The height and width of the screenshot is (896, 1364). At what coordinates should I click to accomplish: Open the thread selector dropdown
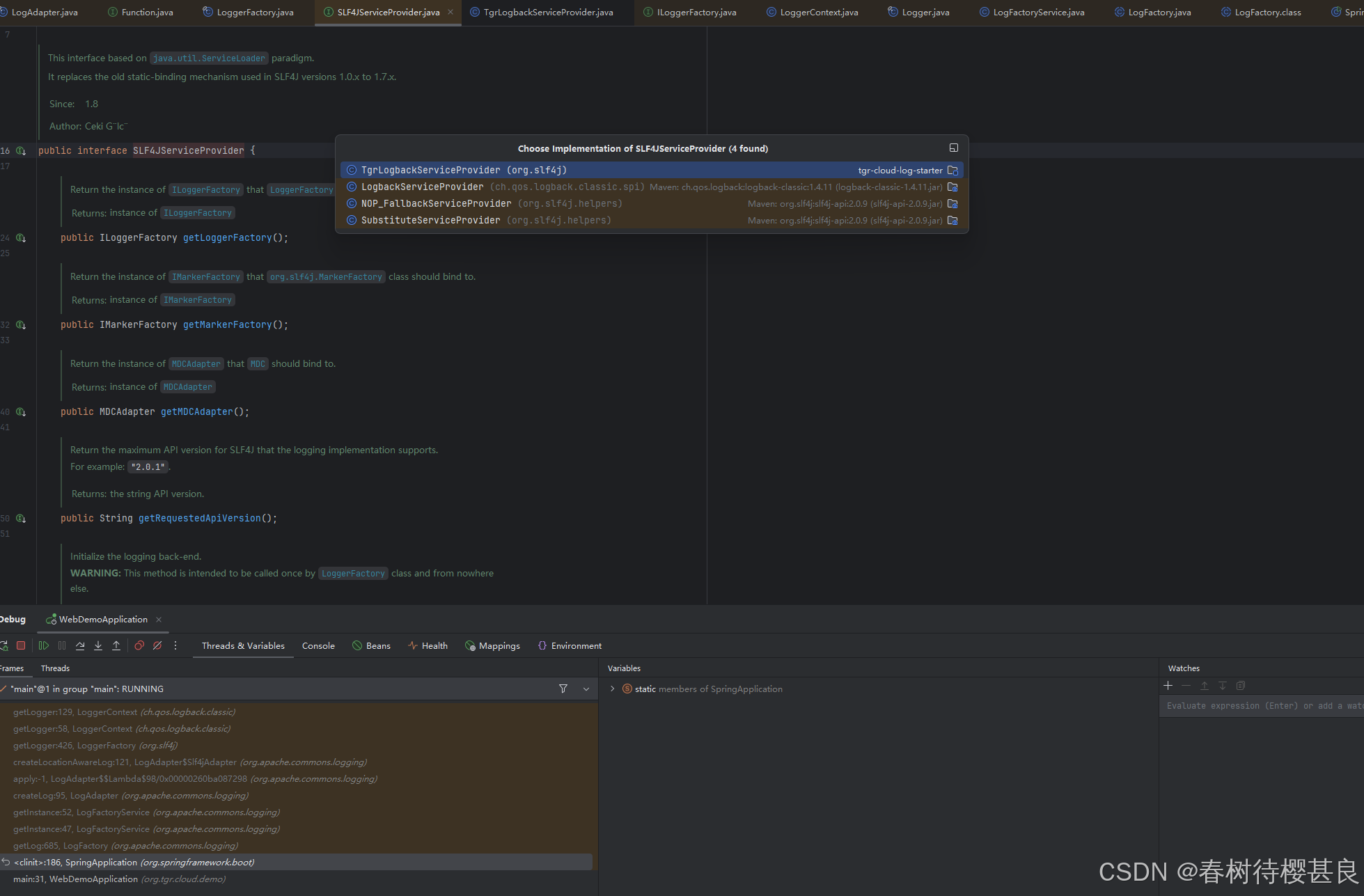coord(586,689)
